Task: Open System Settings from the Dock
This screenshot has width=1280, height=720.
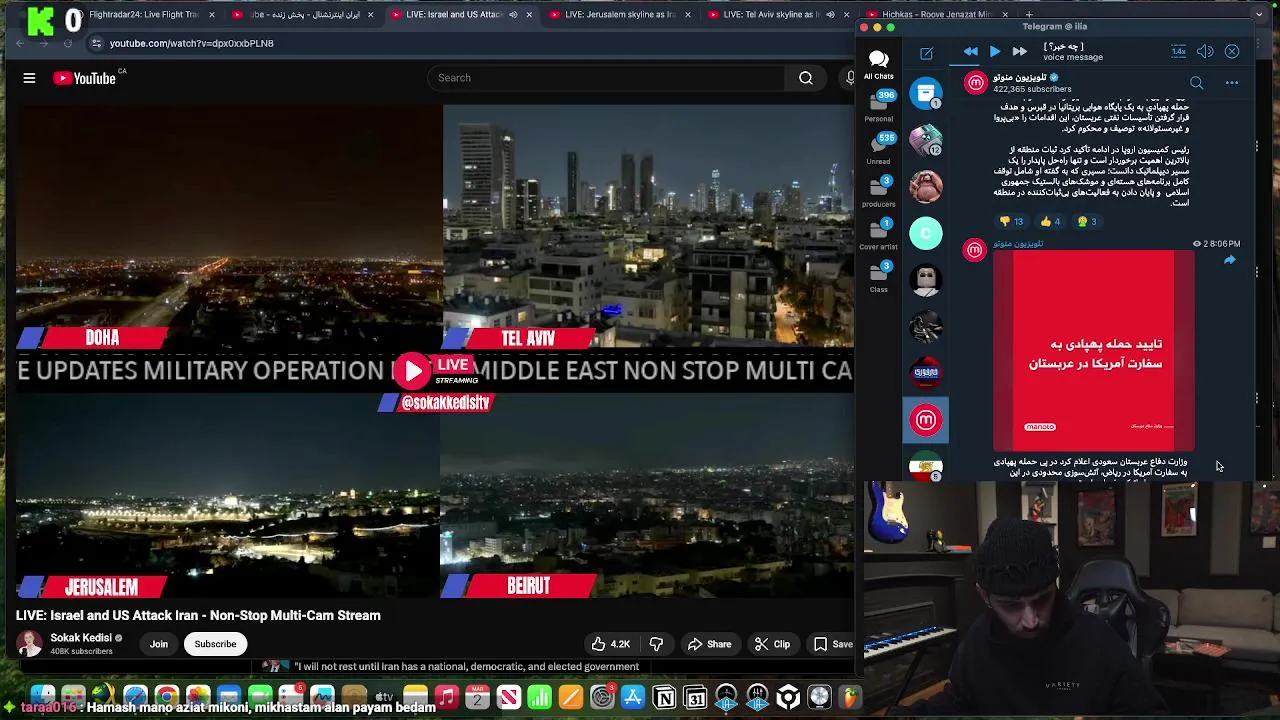Action: [x=602, y=697]
